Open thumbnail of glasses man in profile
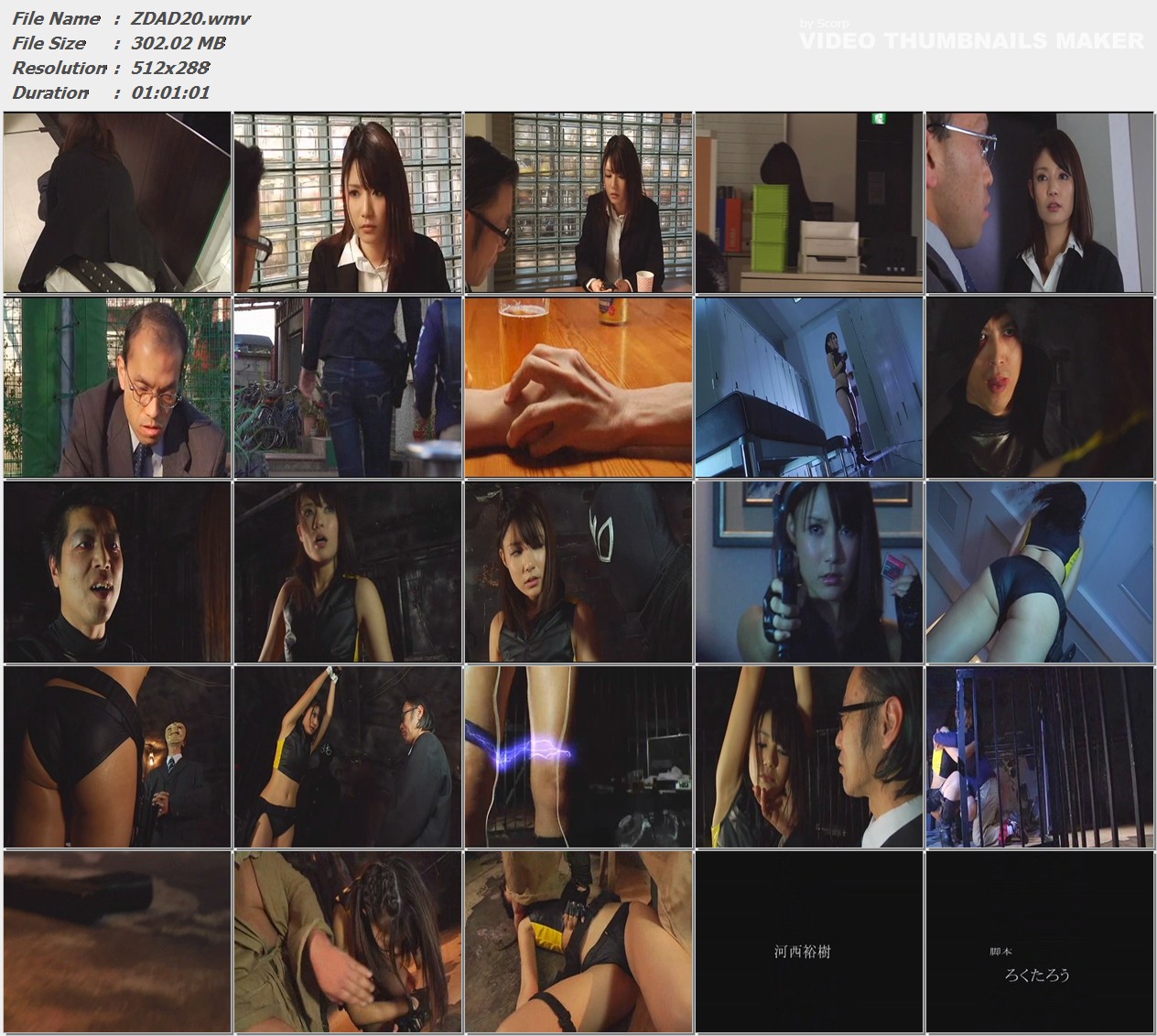The width and height of the screenshot is (1157, 1036). tap(809, 757)
